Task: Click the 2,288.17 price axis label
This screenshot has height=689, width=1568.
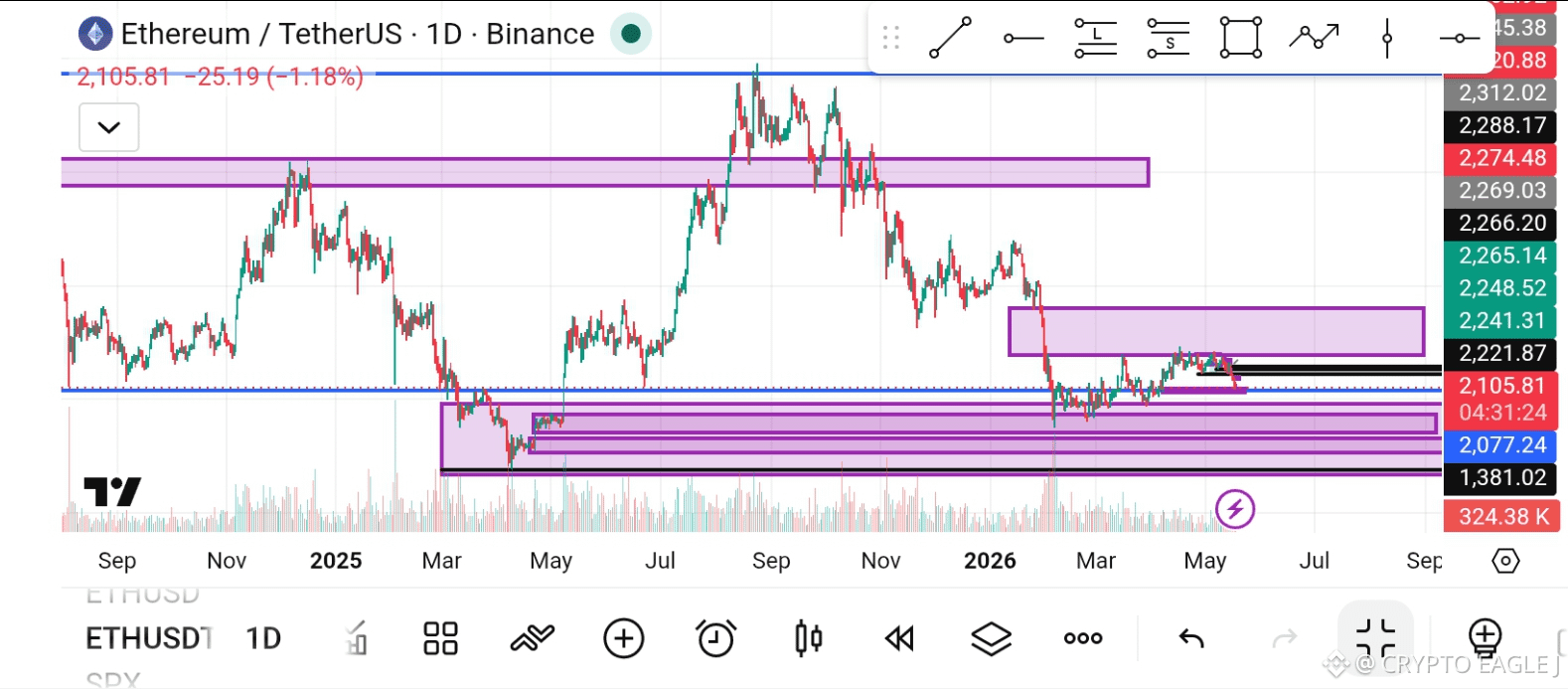Action: click(x=1501, y=125)
